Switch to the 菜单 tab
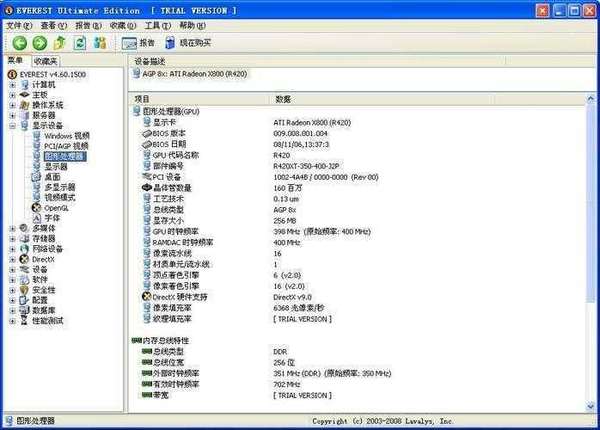Viewport: 600px width, 430px height. [16, 60]
